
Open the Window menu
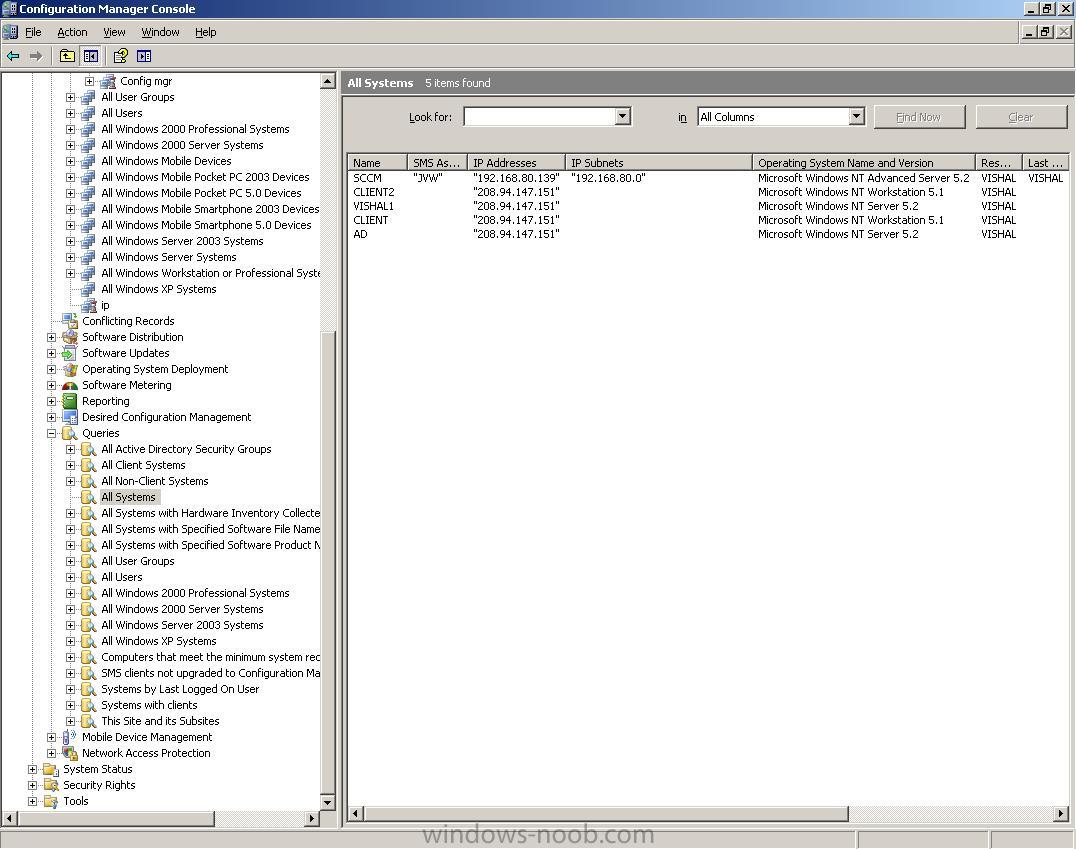tap(160, 32)
